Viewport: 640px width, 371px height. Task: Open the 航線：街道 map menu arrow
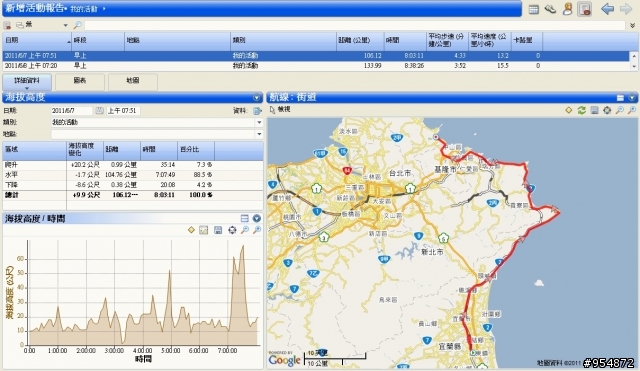pos(632,98)
